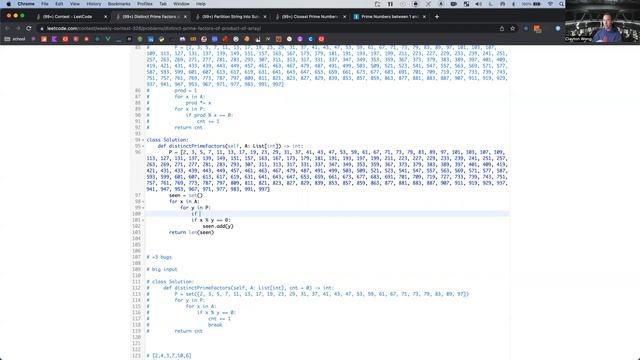Open the Profiles menu
640x360 pixels.
click(144, 4)
